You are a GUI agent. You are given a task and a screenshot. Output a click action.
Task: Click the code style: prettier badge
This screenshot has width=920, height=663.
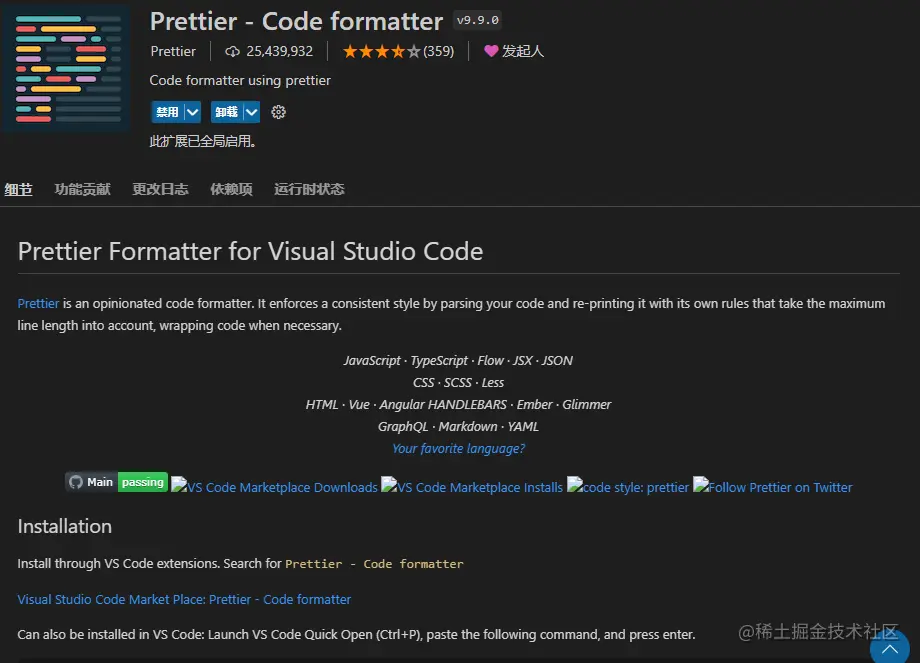point(626,487)
